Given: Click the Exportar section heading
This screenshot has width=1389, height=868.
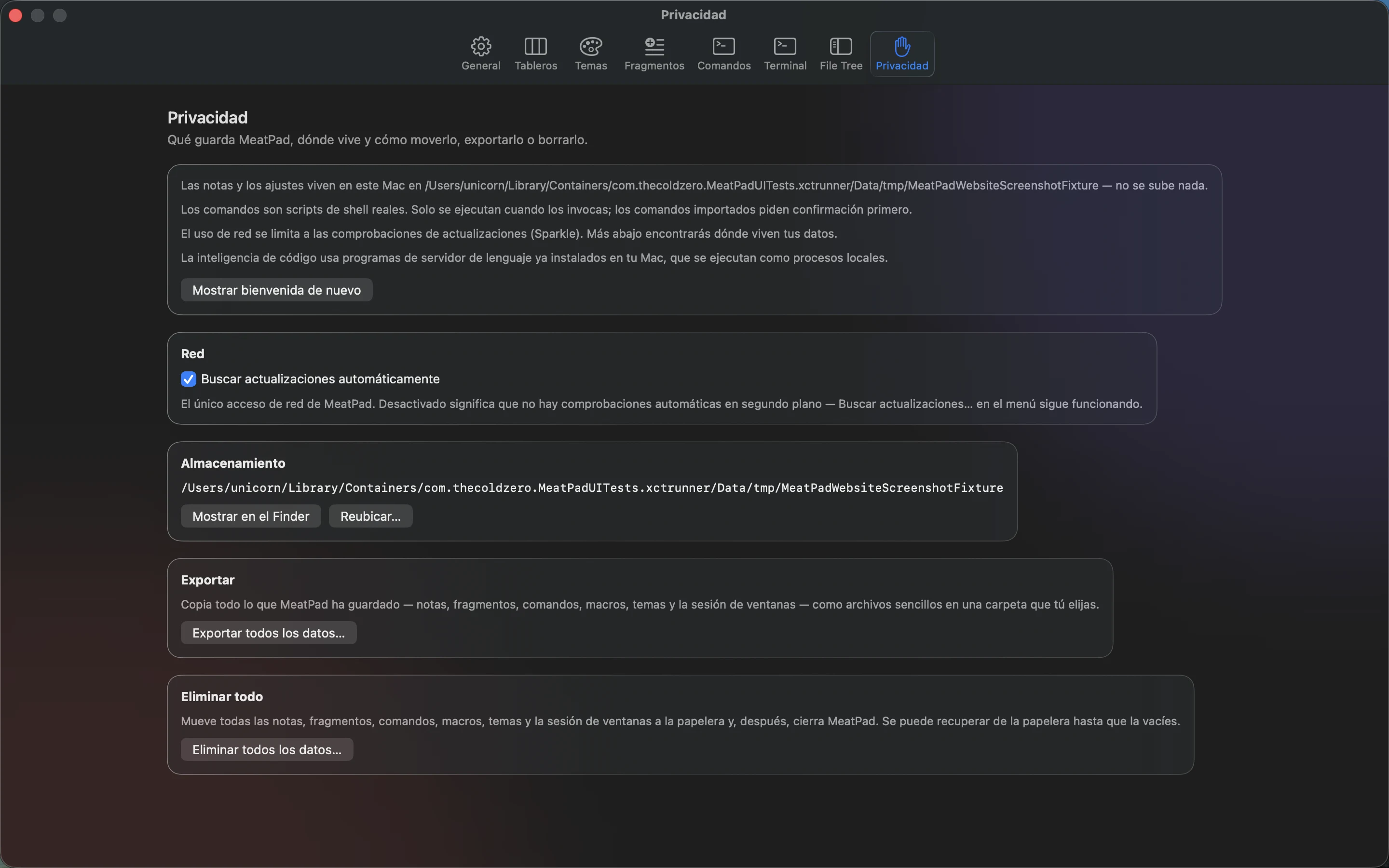Looking at the screenshot, I should click(208, 580).
